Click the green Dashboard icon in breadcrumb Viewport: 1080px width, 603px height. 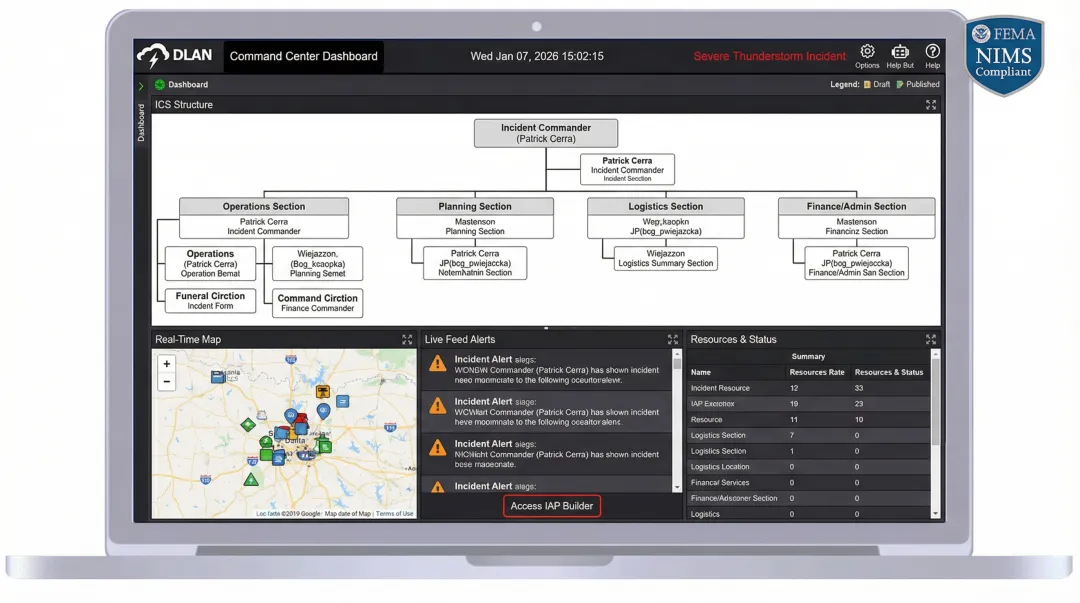pyautogui.click(x=160, y=85)
